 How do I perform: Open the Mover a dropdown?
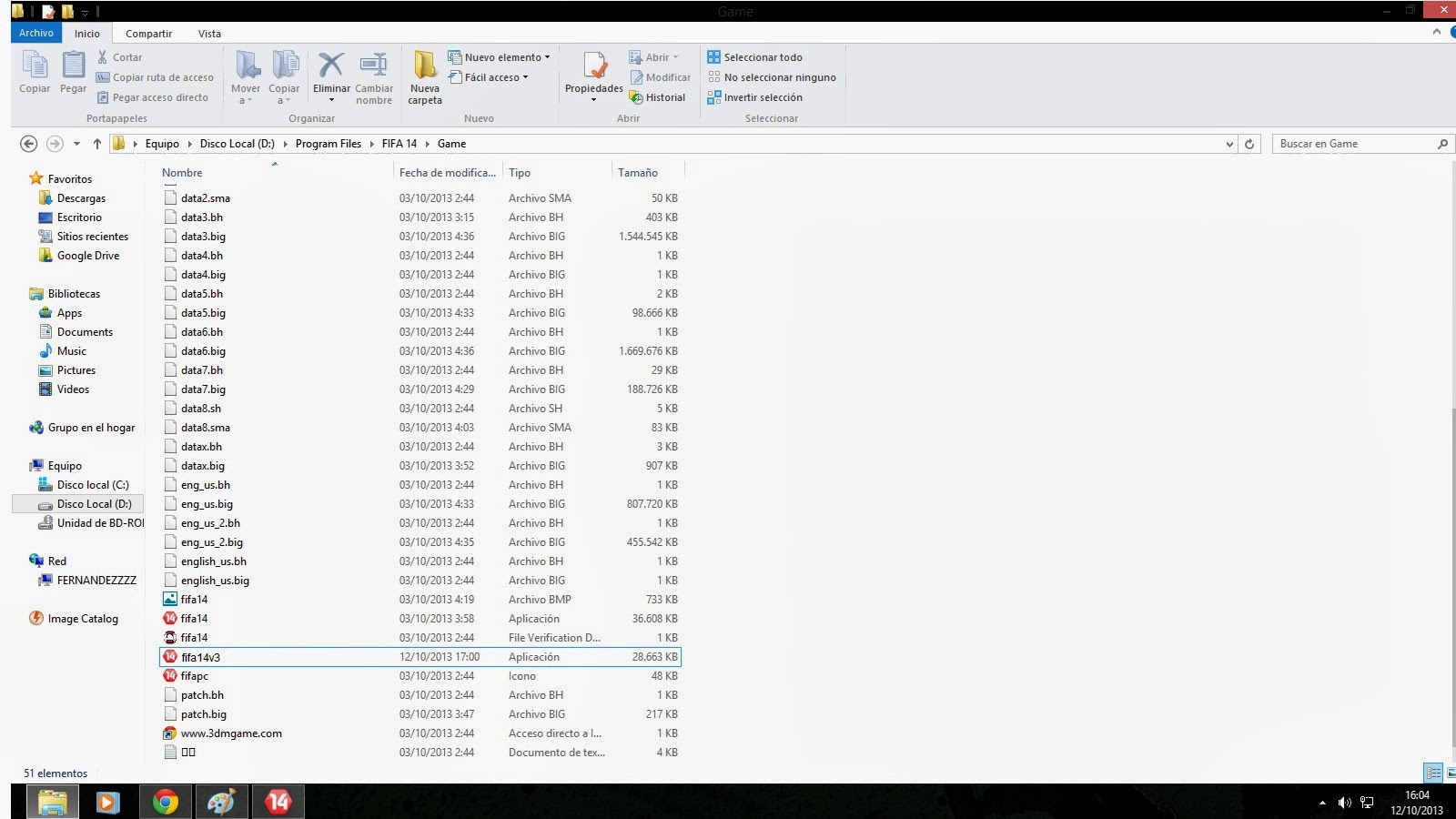click(x=246, y=77)
